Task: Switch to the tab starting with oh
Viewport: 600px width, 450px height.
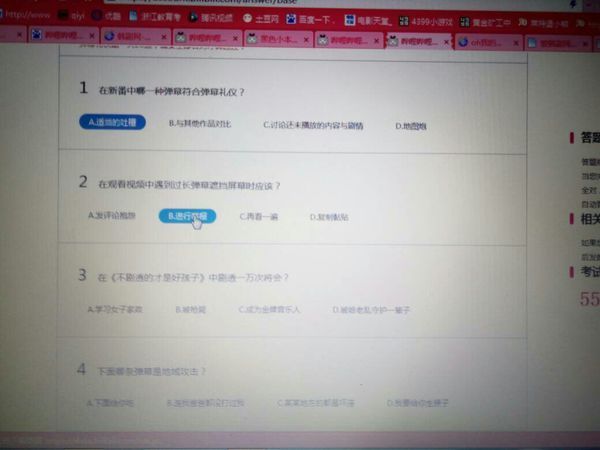Action: [489, 42]
